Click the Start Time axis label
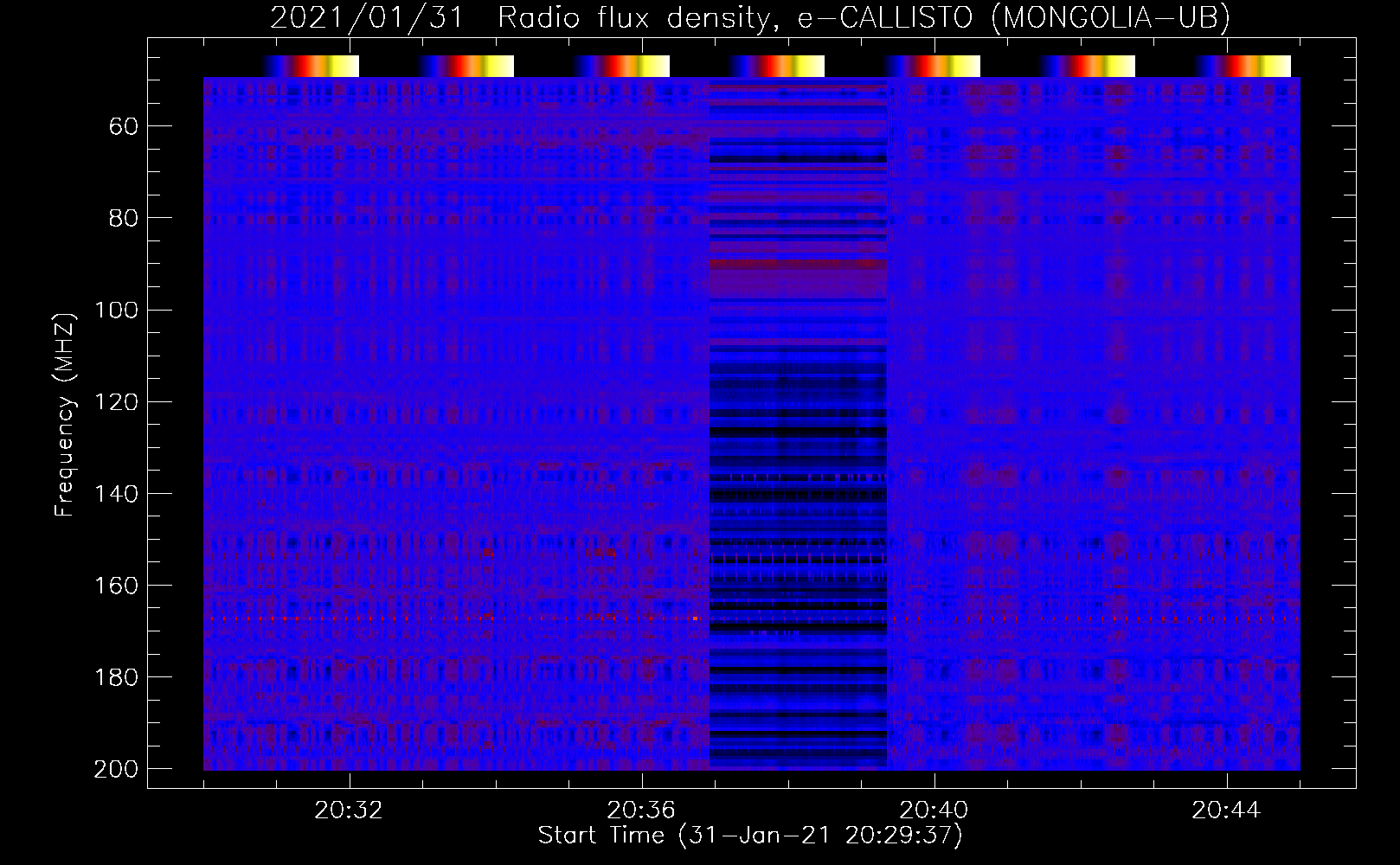 (750, 835)
